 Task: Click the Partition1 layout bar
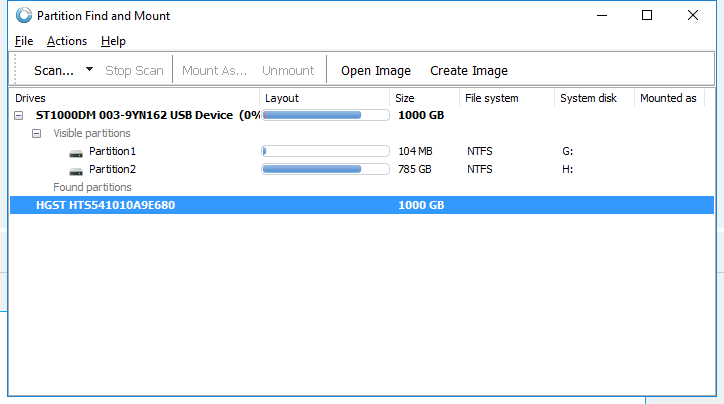[x=326, y=151]
